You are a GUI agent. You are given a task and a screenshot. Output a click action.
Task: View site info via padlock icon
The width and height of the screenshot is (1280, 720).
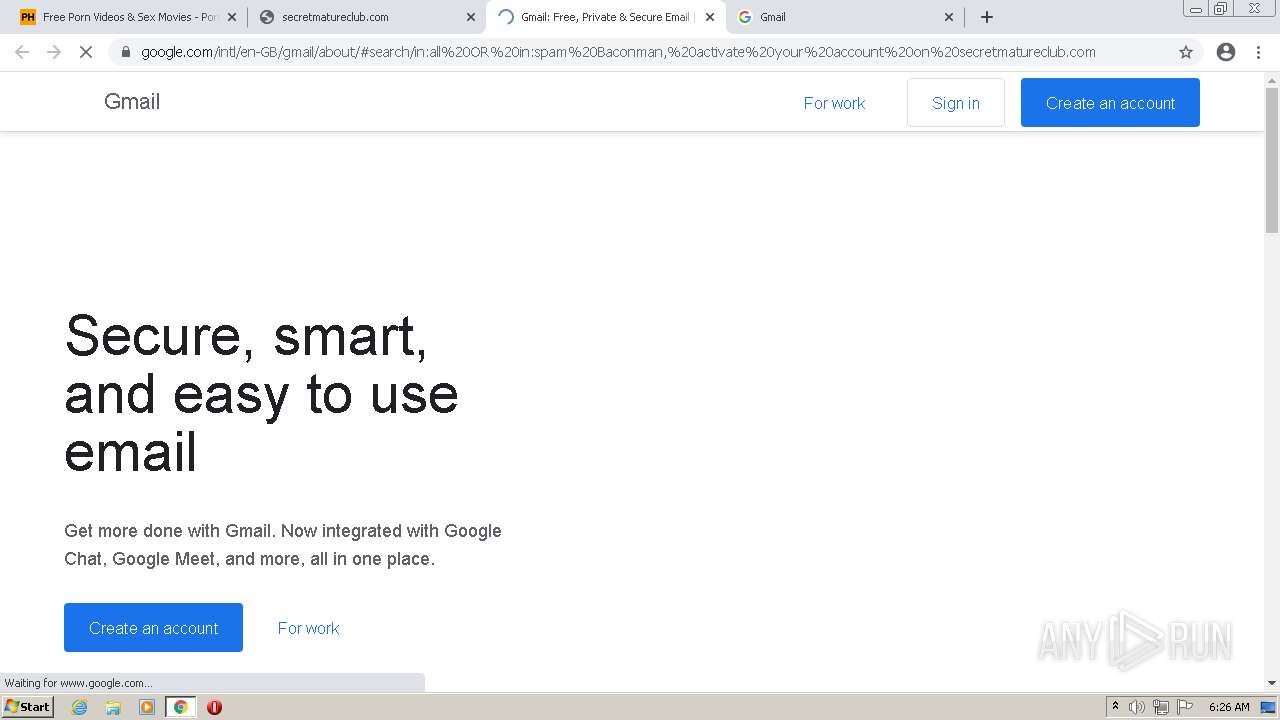point(125,52)
